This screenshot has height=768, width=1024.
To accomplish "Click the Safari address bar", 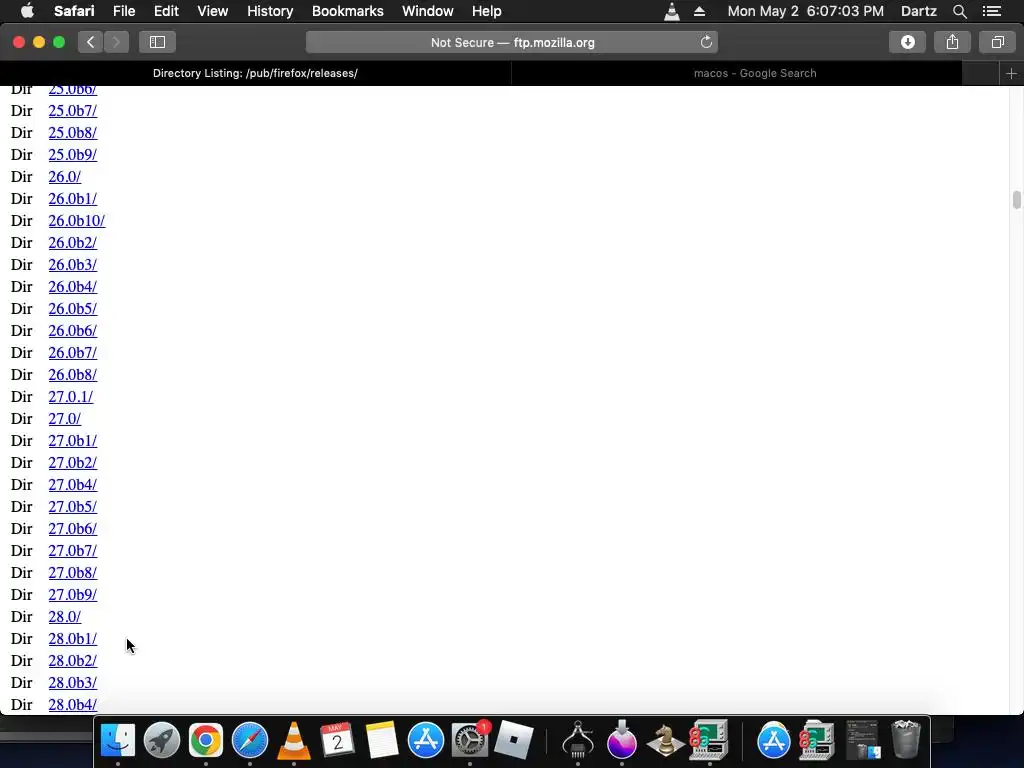I will (512, 42).
